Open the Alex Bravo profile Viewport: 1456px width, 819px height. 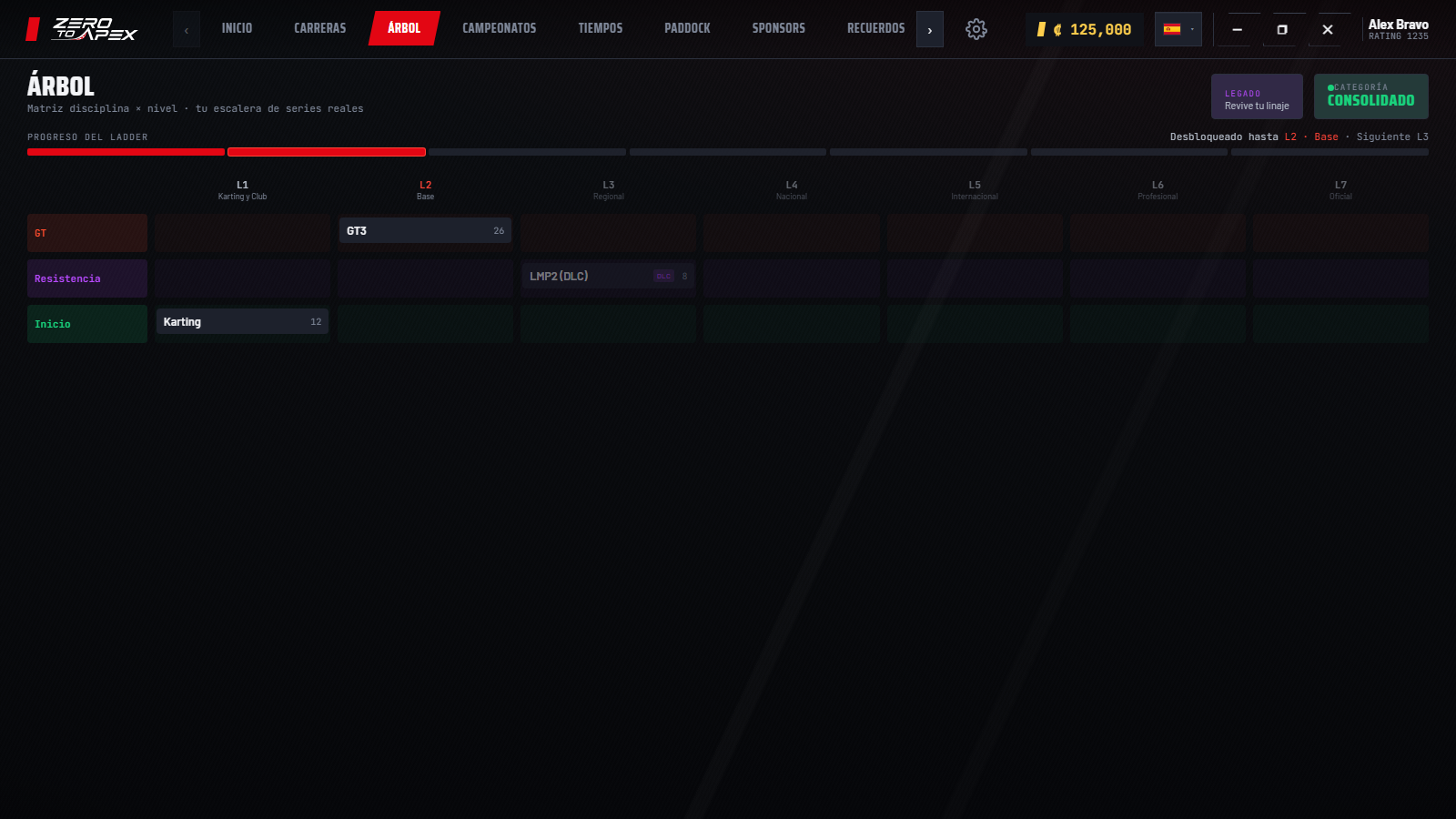pos(1398,29)
